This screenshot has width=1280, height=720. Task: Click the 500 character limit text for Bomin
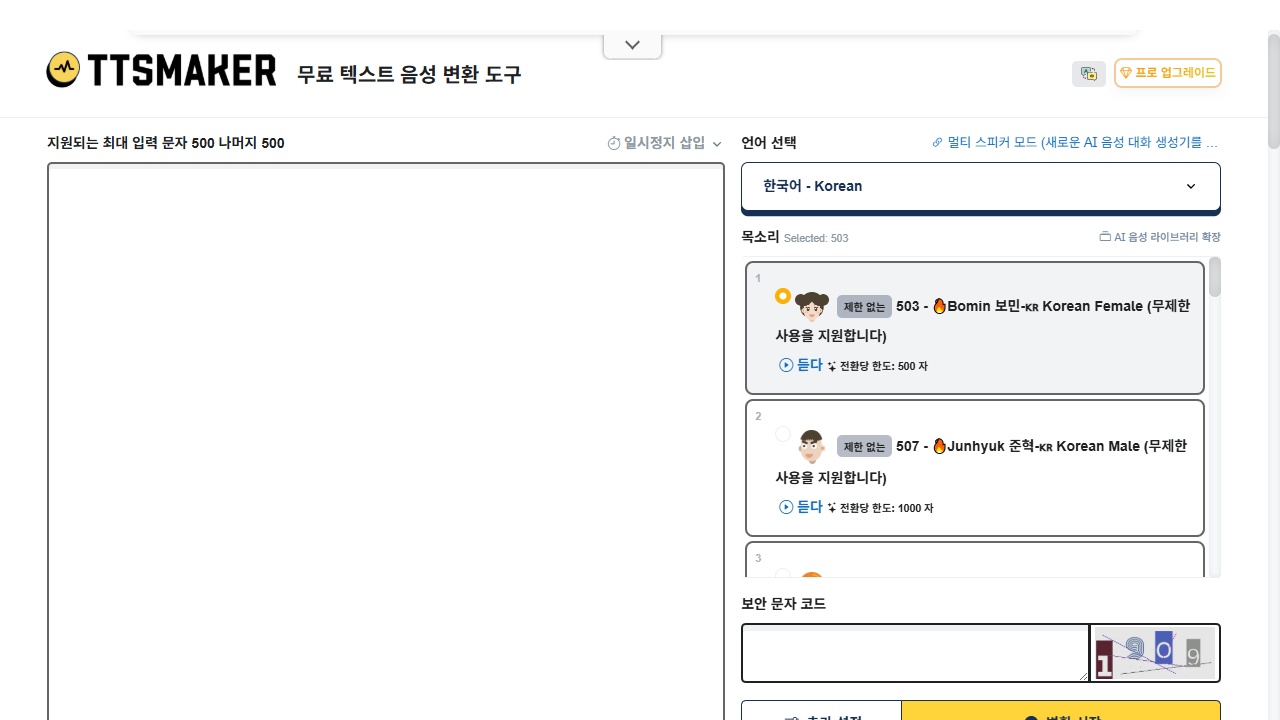884,366
